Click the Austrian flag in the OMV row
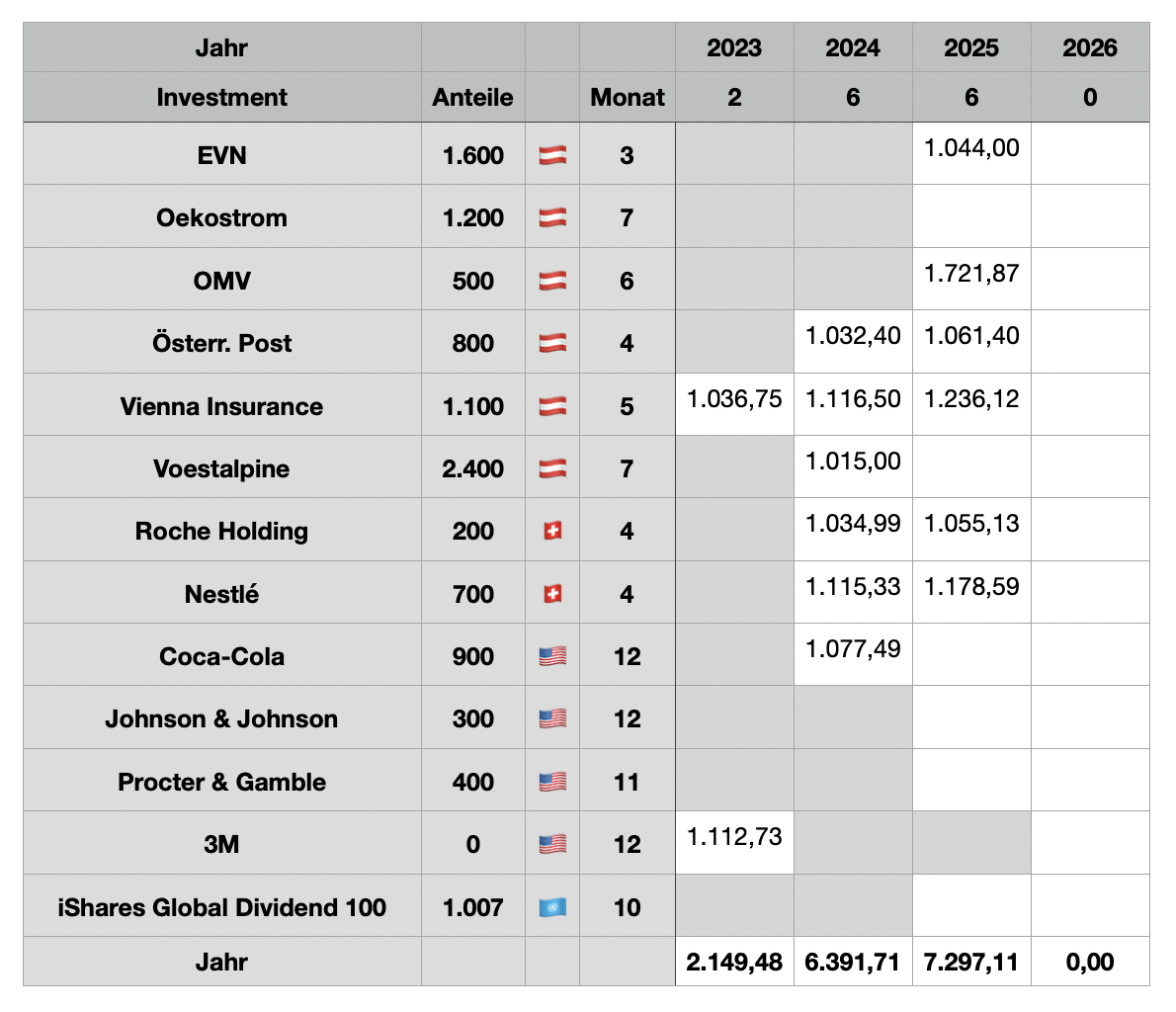Viewport: 1176px width, 1012px height. coord(552,281)
